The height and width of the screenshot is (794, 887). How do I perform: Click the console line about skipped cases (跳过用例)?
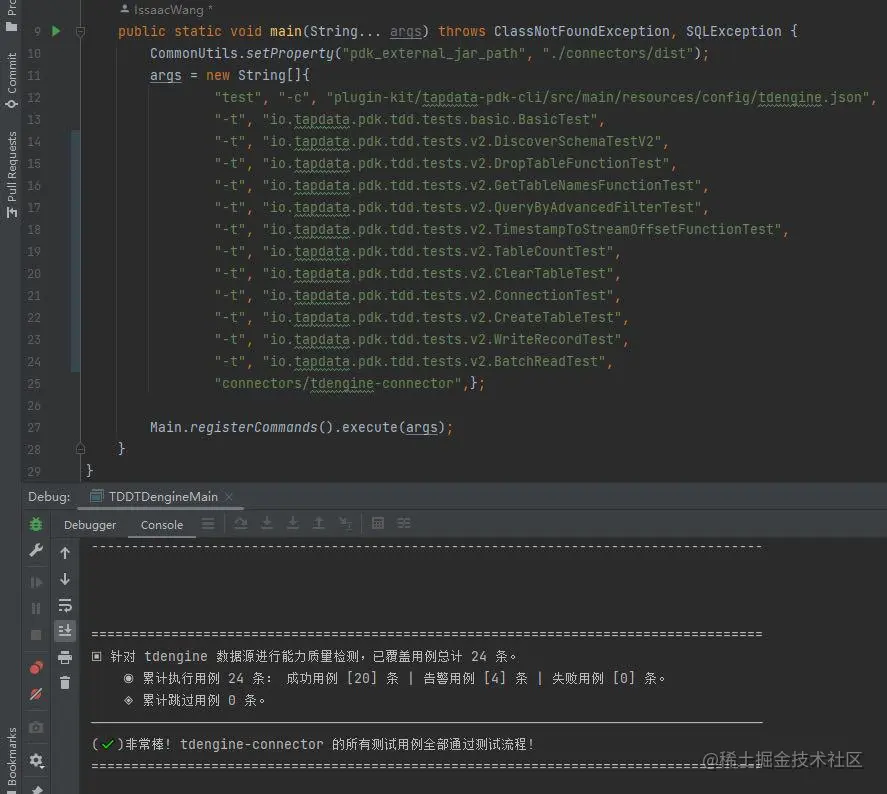[x=195, y=700]
